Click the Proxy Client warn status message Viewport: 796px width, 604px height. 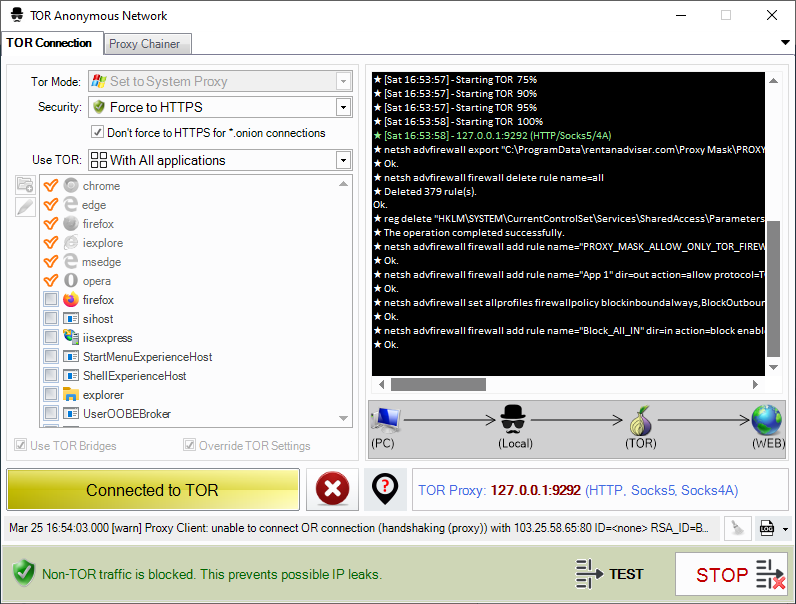(359, 528)
